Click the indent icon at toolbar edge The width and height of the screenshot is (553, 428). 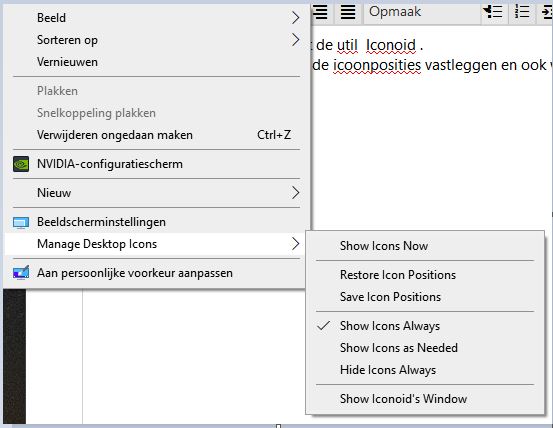coord(547,12)
